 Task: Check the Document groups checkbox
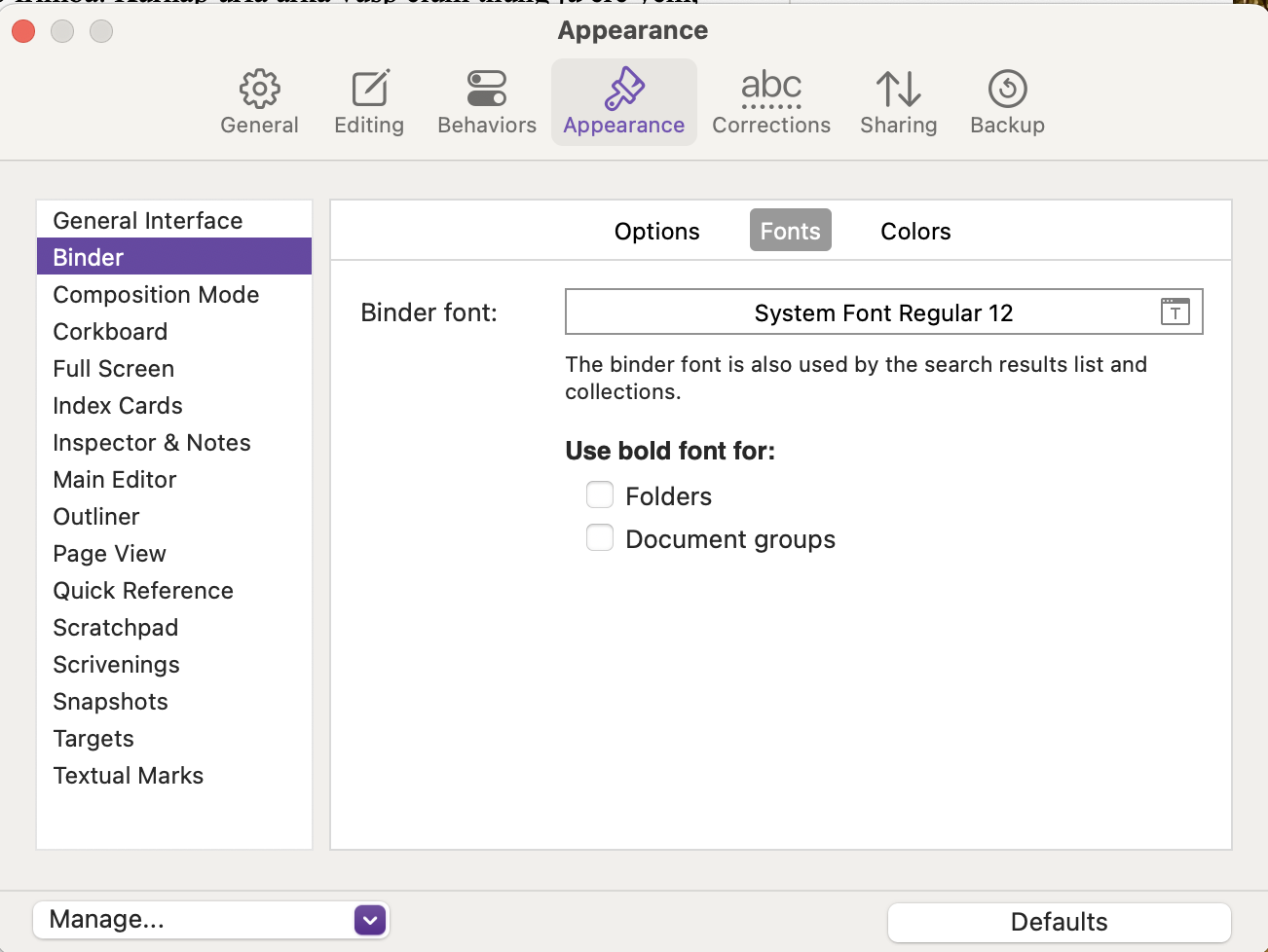[x=600, y=538]
